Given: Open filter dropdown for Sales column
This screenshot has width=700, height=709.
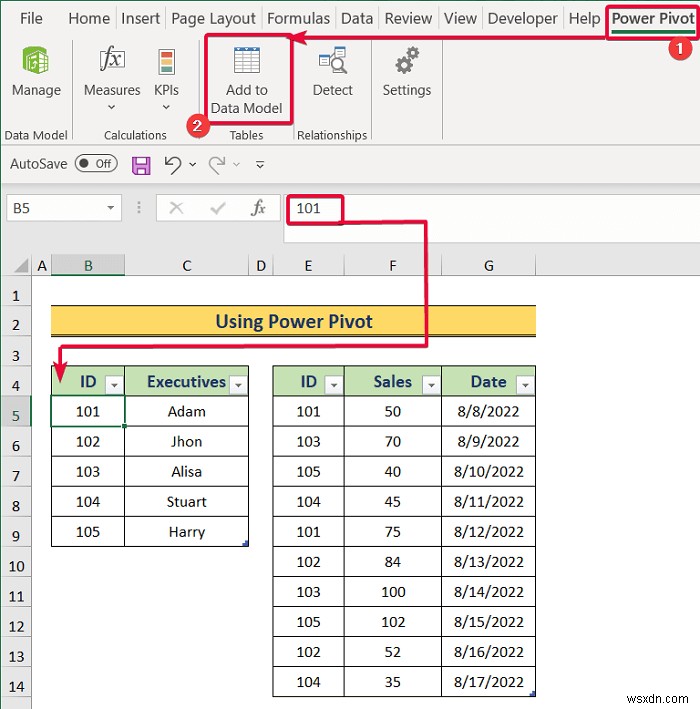Looking at the screenshot, I should 431,385.
